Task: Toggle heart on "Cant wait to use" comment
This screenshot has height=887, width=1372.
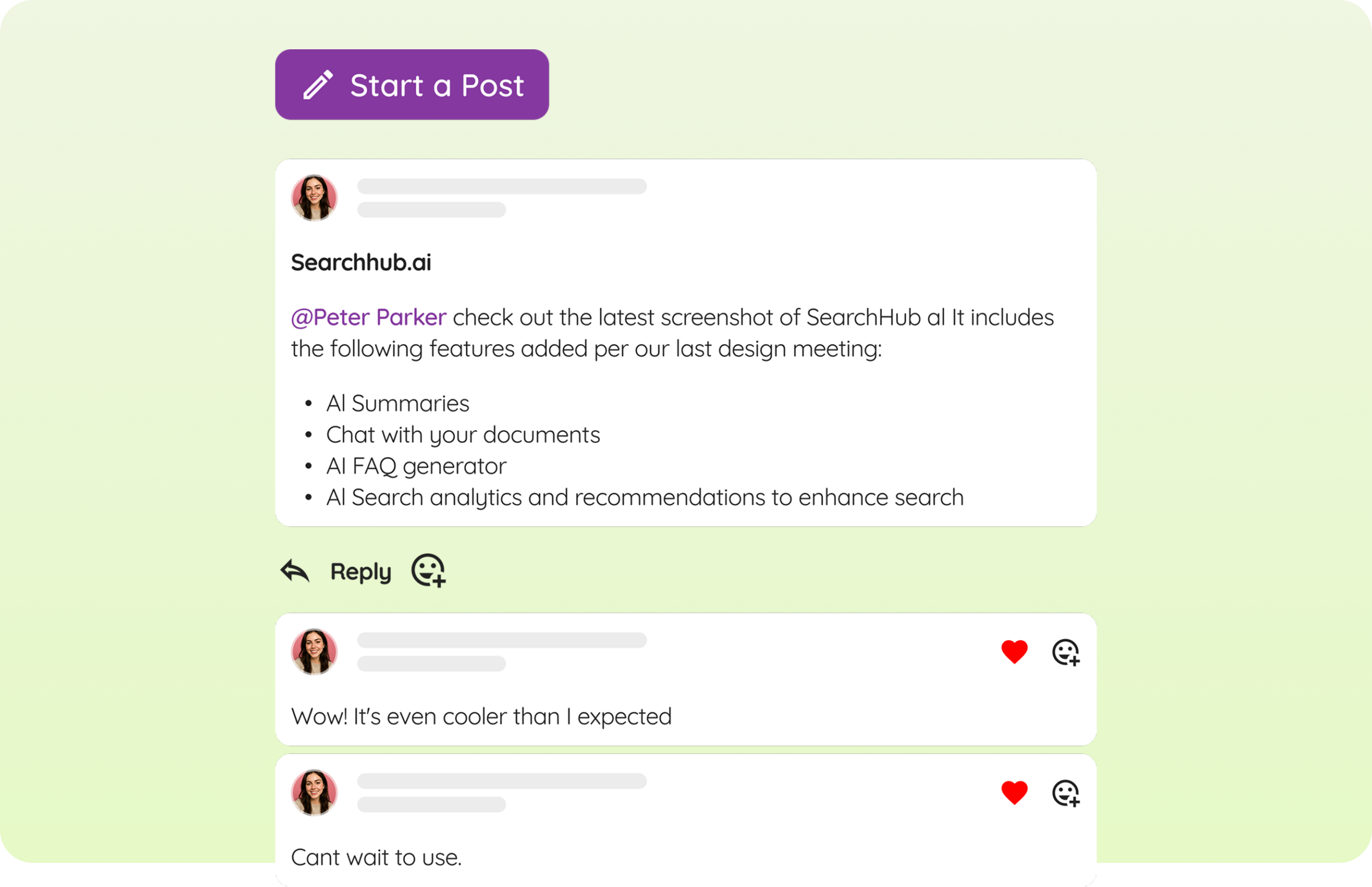Action: pyautogui.click(x=1015, y=793)
